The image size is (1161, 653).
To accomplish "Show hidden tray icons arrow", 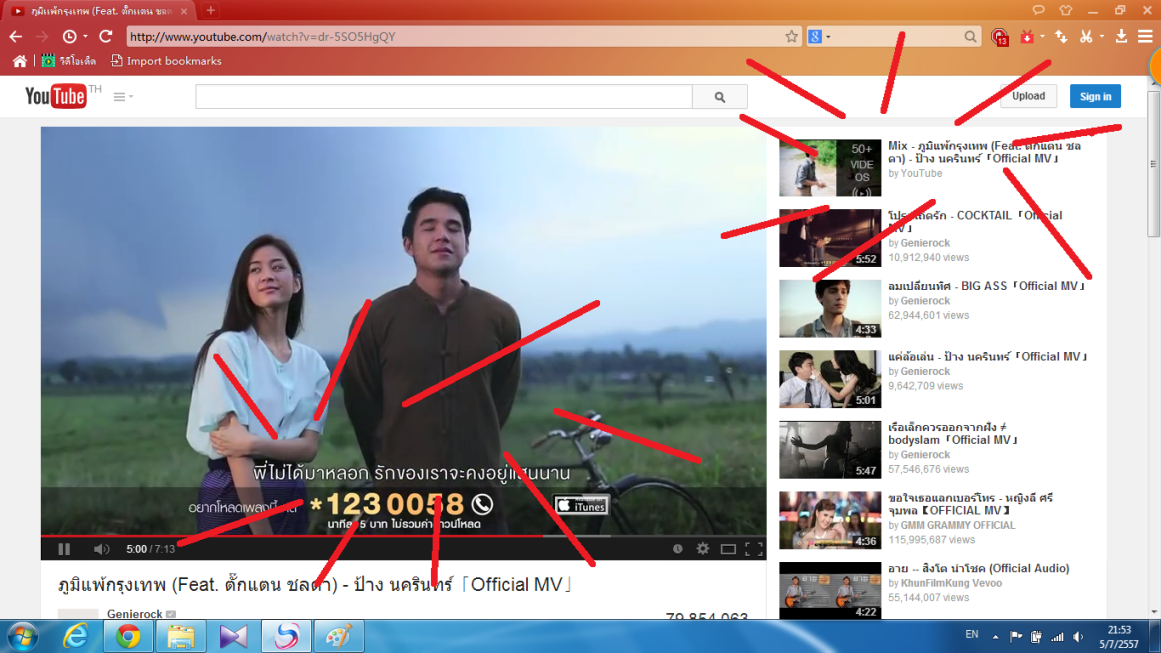I will pyautogui.click(x=995, y=637).
